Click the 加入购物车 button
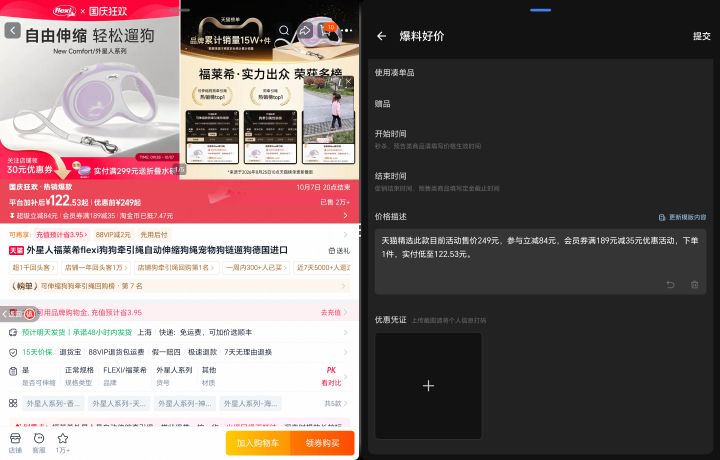The width and height of the screenshot is (720, 460). point(258,443)
